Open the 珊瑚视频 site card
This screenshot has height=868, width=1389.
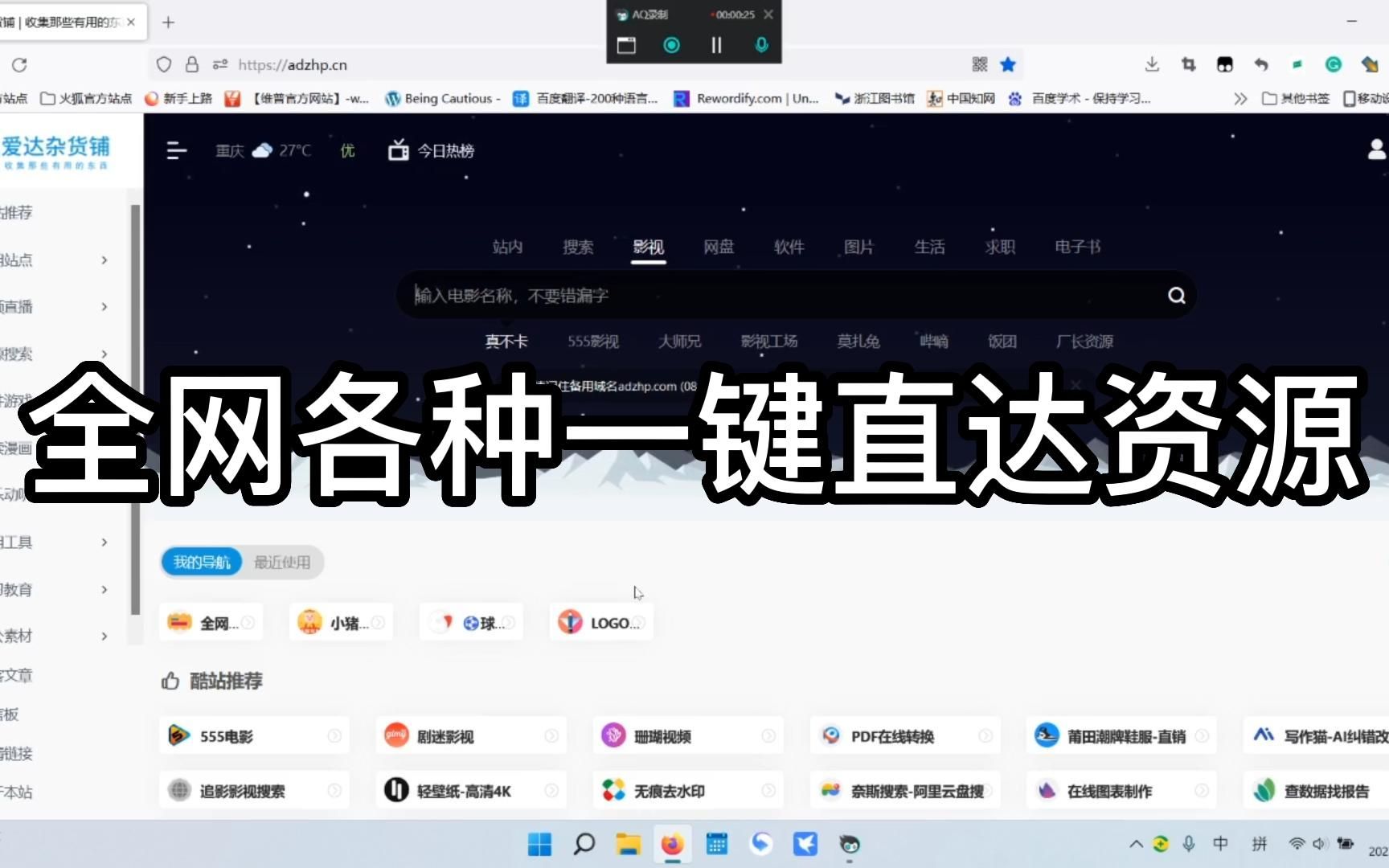[688, 736]
